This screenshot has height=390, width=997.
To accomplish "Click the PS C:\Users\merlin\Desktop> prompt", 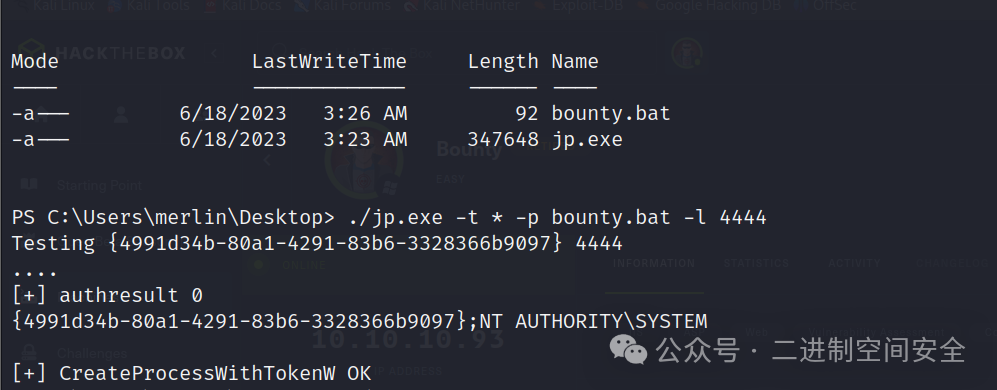I will [x=173, y=218].
